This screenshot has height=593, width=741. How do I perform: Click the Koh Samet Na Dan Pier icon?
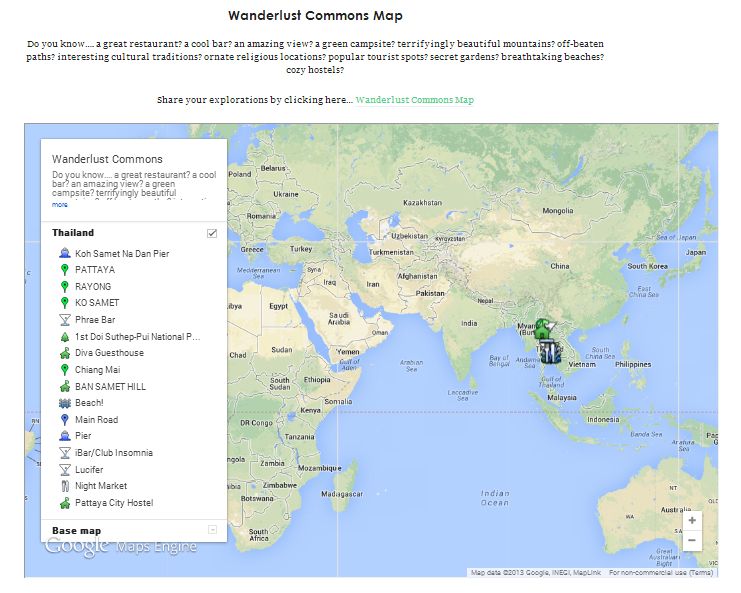64,254
